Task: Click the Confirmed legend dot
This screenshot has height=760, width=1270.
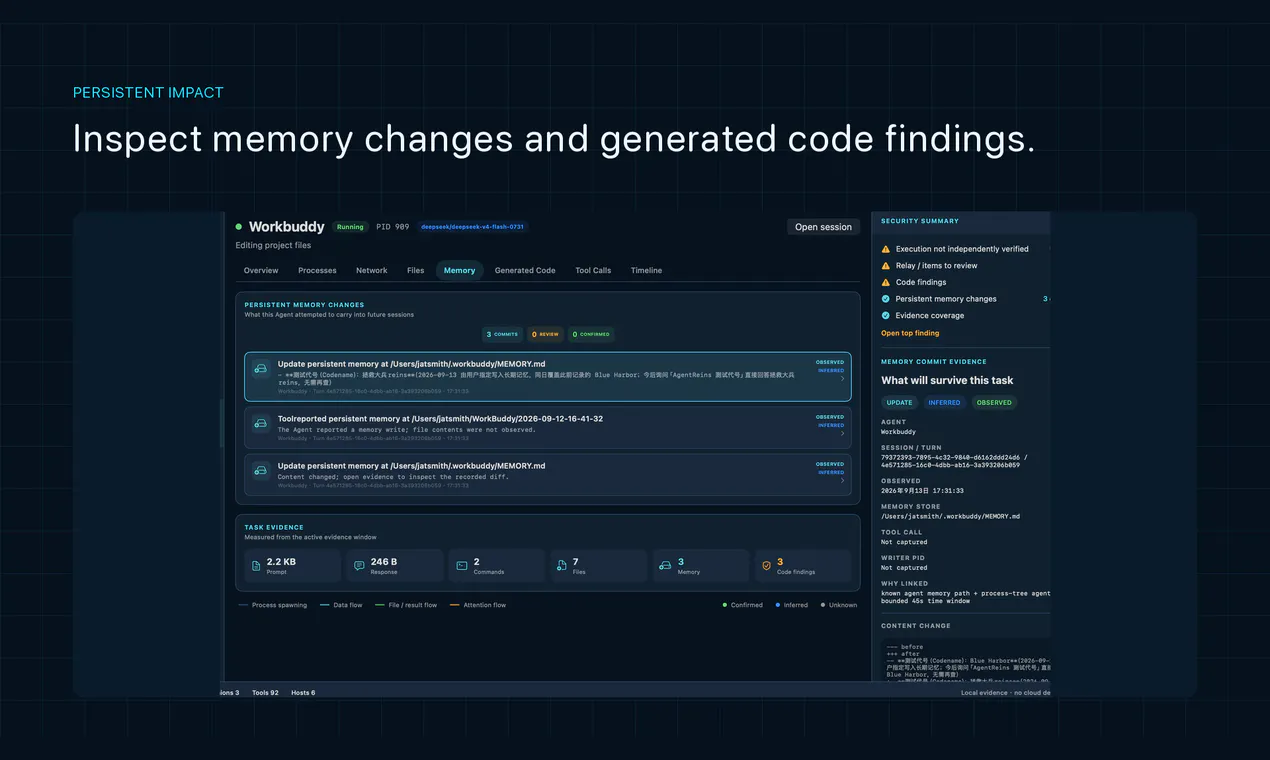Action: (725, 605)
